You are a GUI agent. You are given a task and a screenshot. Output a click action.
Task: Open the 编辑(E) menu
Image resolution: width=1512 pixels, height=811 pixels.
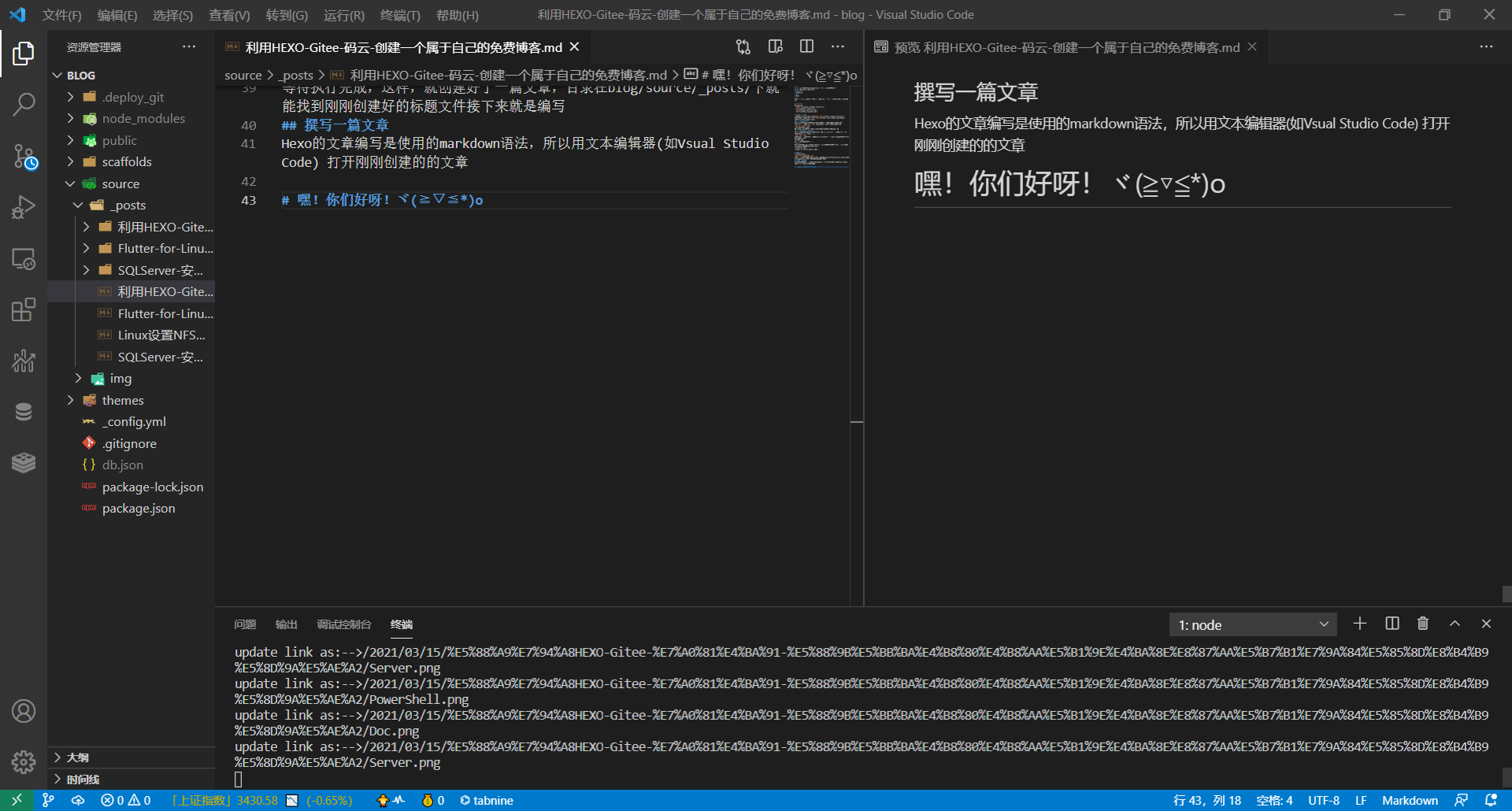117,15
